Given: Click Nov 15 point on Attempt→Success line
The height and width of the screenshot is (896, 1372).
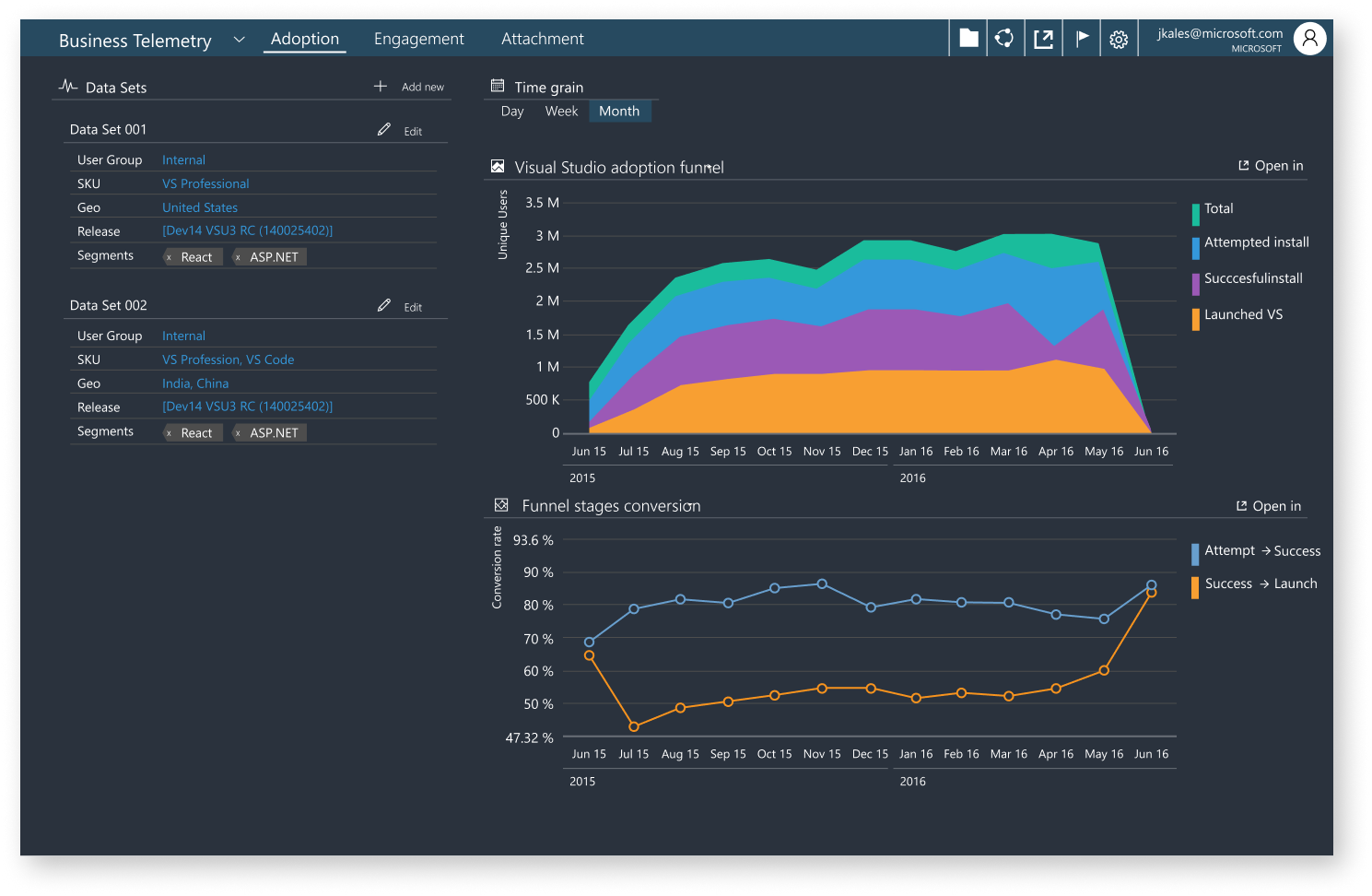Looking at the screenshot, I should (x=822, y=584).
